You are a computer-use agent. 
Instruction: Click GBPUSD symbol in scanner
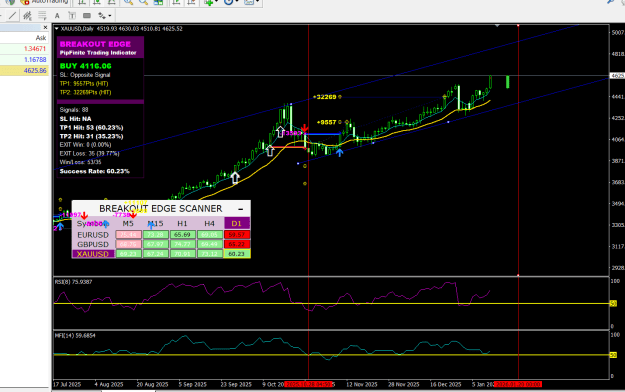point(93,244)
